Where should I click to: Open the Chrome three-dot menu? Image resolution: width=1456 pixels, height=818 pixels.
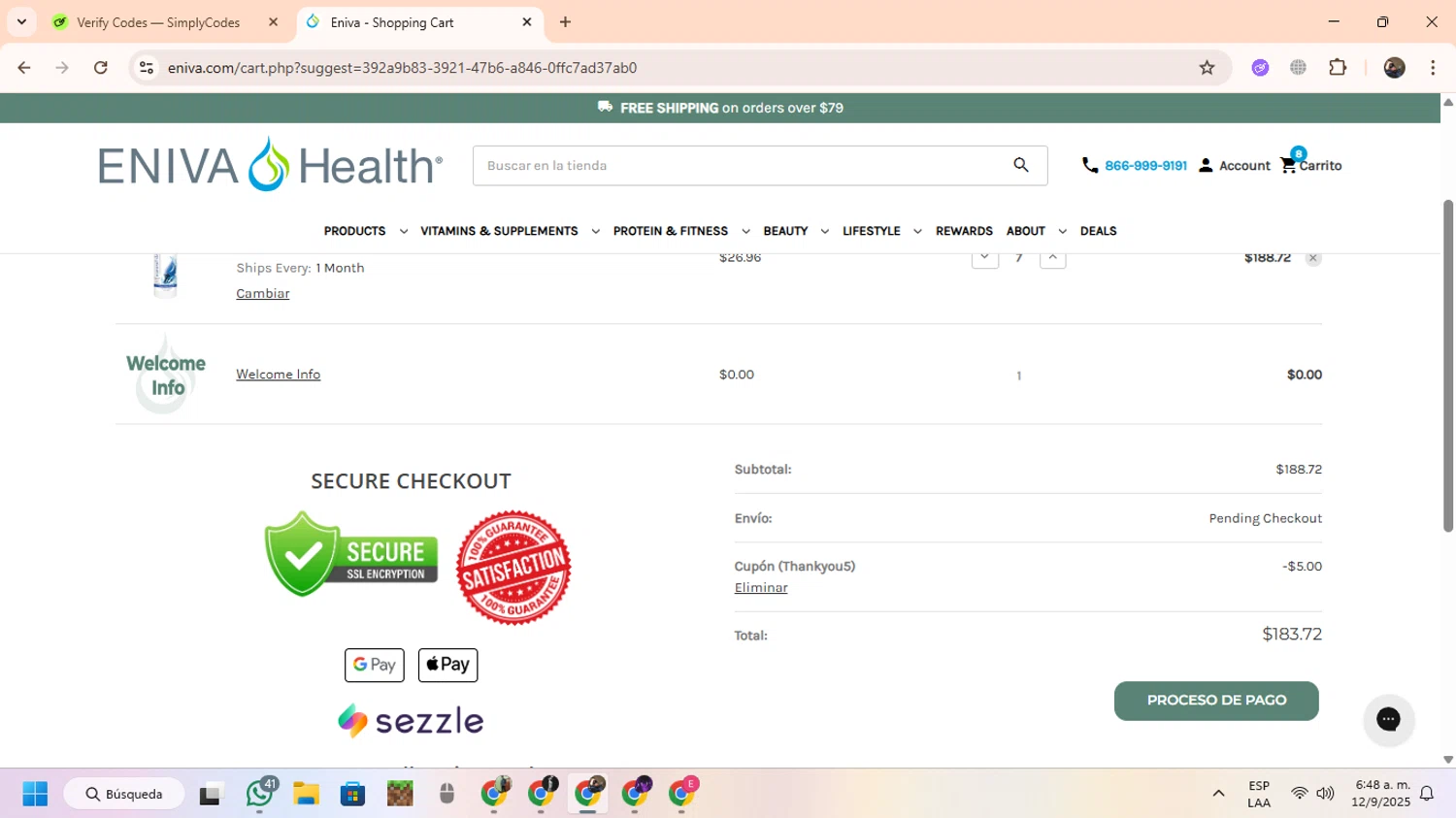point(1433,68)
